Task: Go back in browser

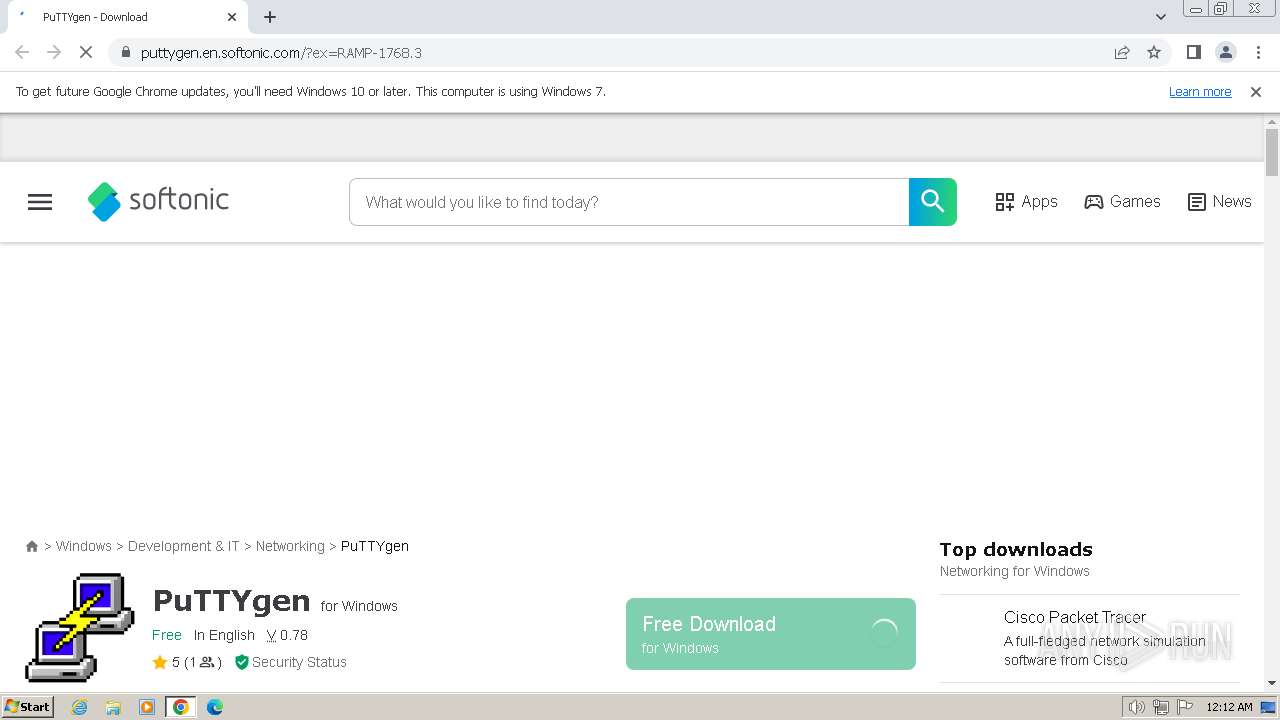Action: (22, 52)
